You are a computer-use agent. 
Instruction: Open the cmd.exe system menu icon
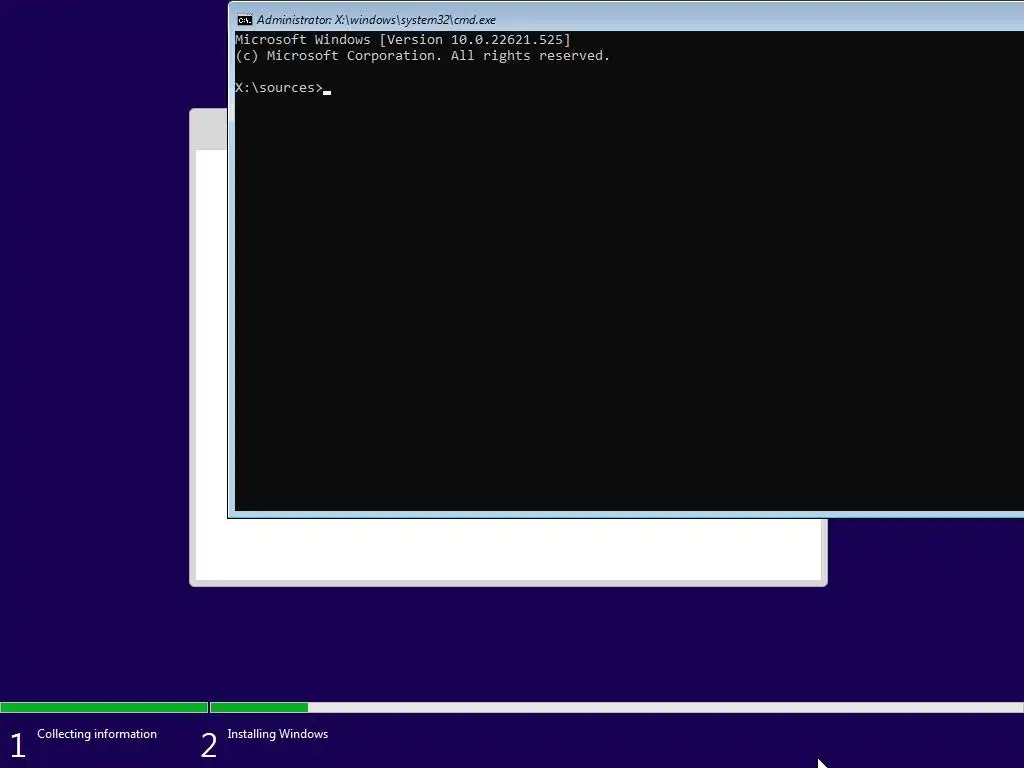[244, 20]
